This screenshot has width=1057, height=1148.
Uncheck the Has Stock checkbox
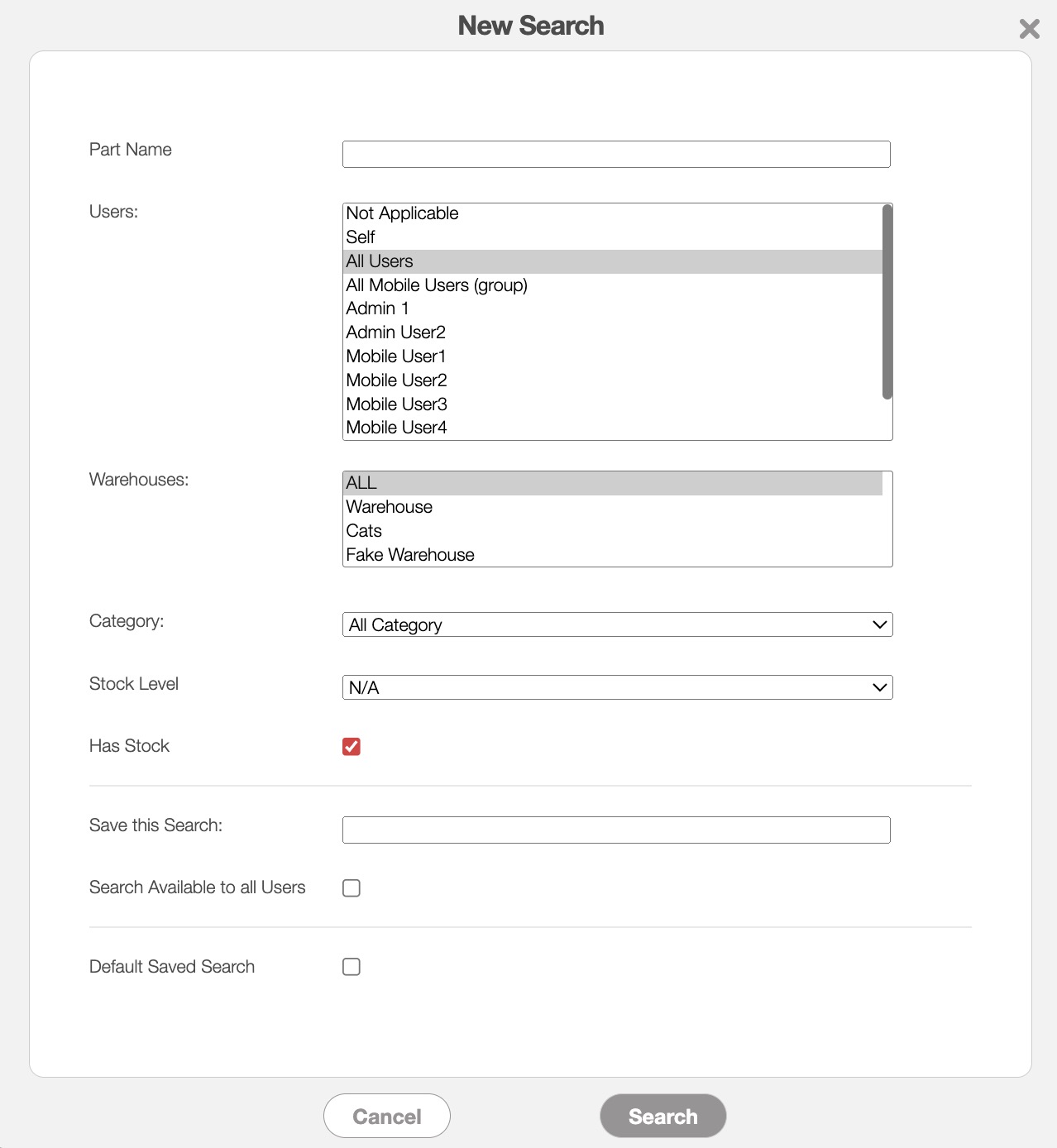[x=352, y=747]
